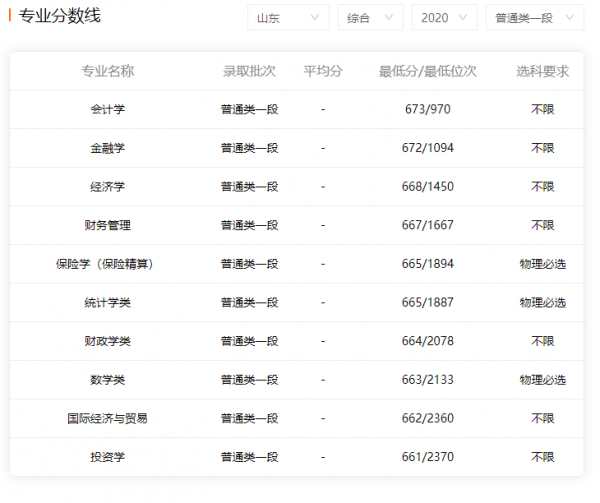This screenshot has height=503, width=600.
Task: Open the 综合 subject type dropdown
Action: [x=370, y=18]
